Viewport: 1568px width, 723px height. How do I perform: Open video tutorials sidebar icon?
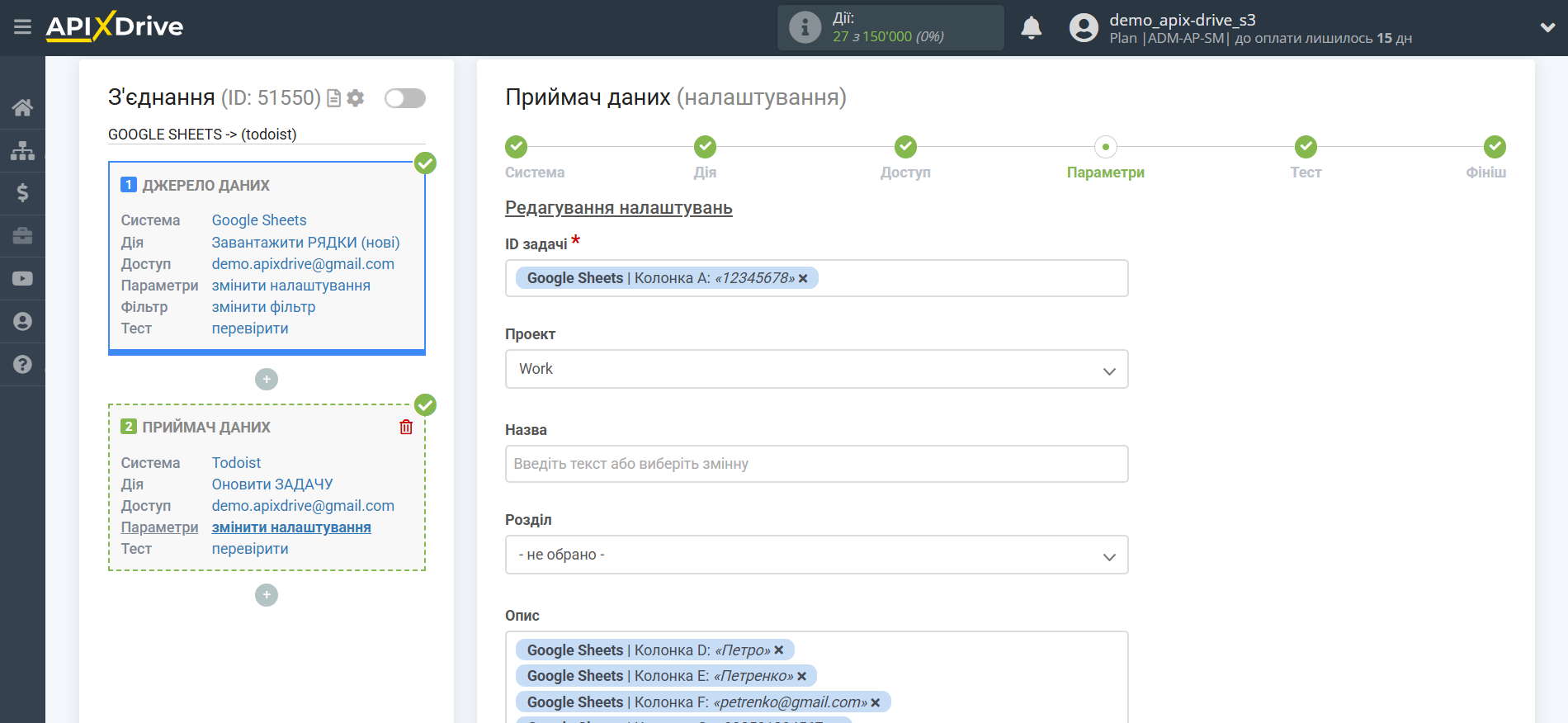point(22,279)
